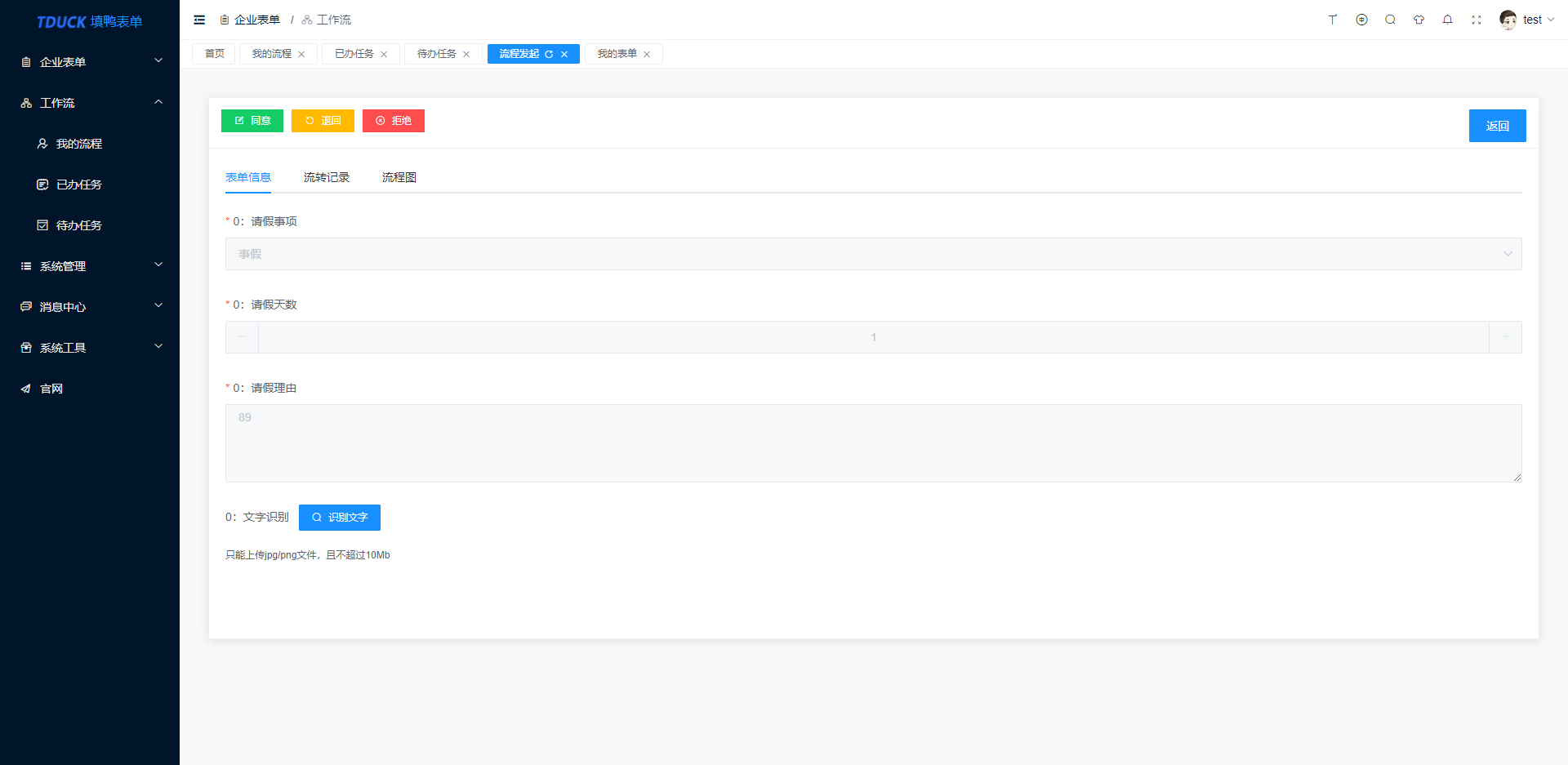Select the 流程图 tab
The height and width of the screenshot is (765, 1568).
point(399,177)
